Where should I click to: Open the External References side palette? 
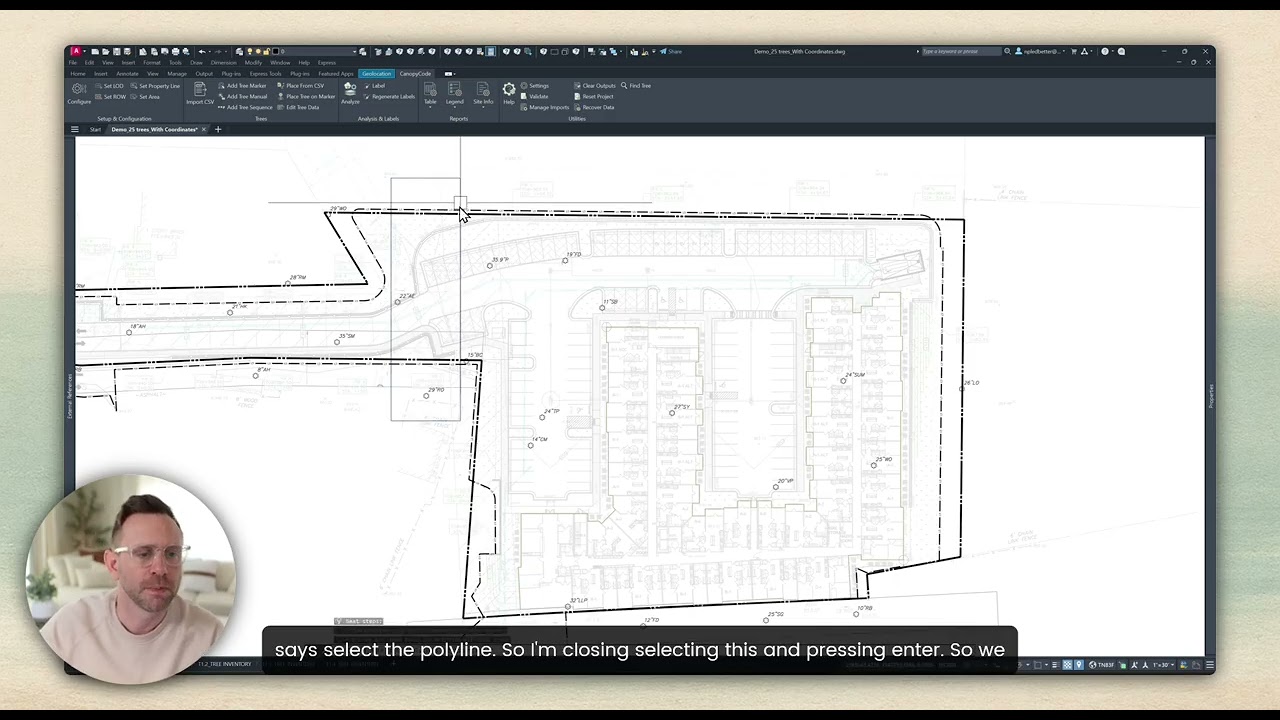[70, 397]
